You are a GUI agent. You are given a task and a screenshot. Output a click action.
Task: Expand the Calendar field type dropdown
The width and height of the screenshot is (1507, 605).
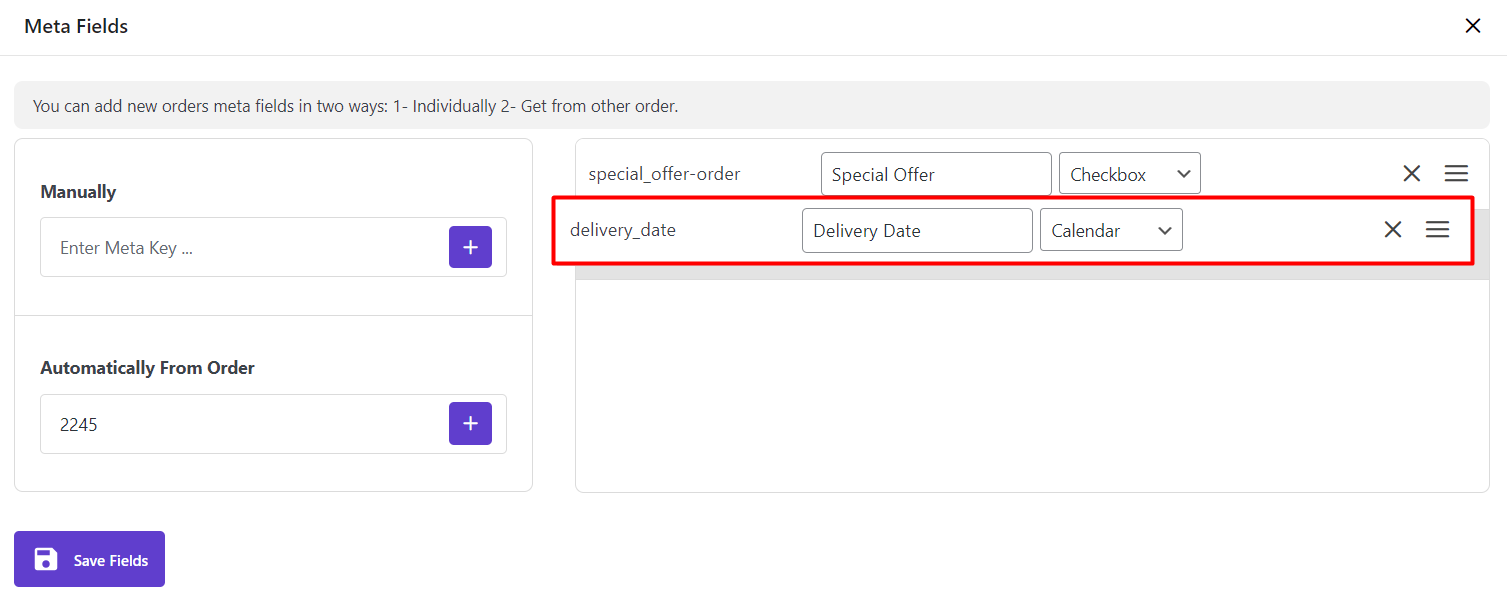1110,230
